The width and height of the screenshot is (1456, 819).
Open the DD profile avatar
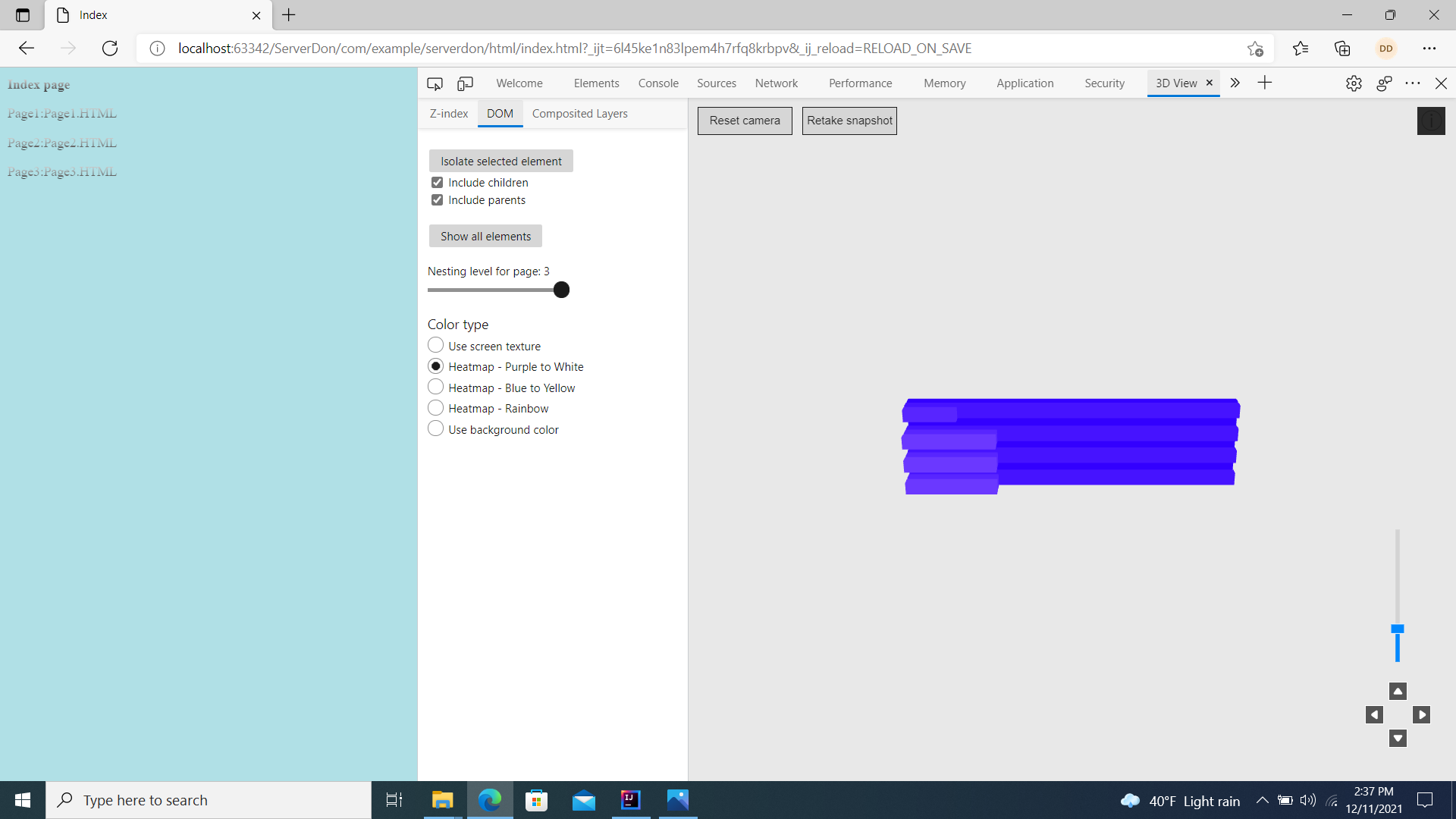(1386, 49)
